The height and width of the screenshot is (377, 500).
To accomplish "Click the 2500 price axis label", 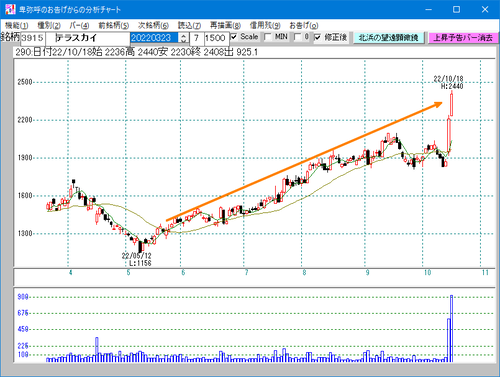I will coord(25,82).
